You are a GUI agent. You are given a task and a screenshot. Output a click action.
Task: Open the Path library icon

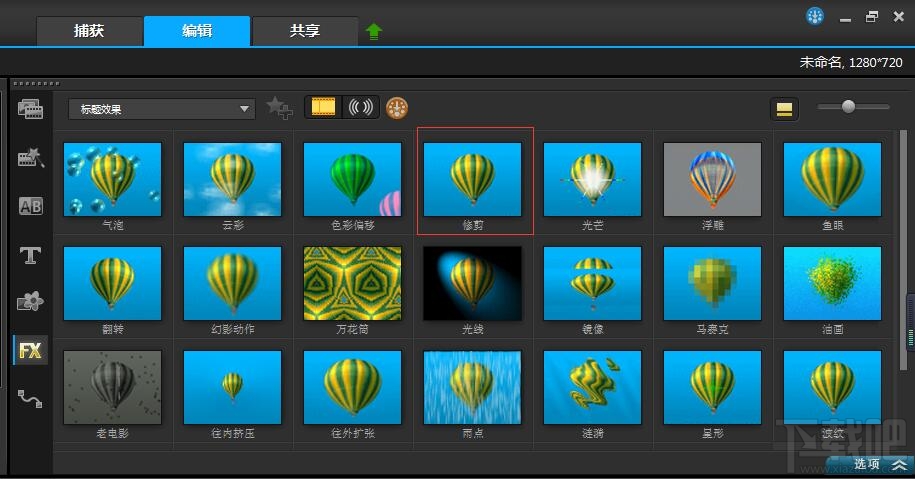pos(30,399)
